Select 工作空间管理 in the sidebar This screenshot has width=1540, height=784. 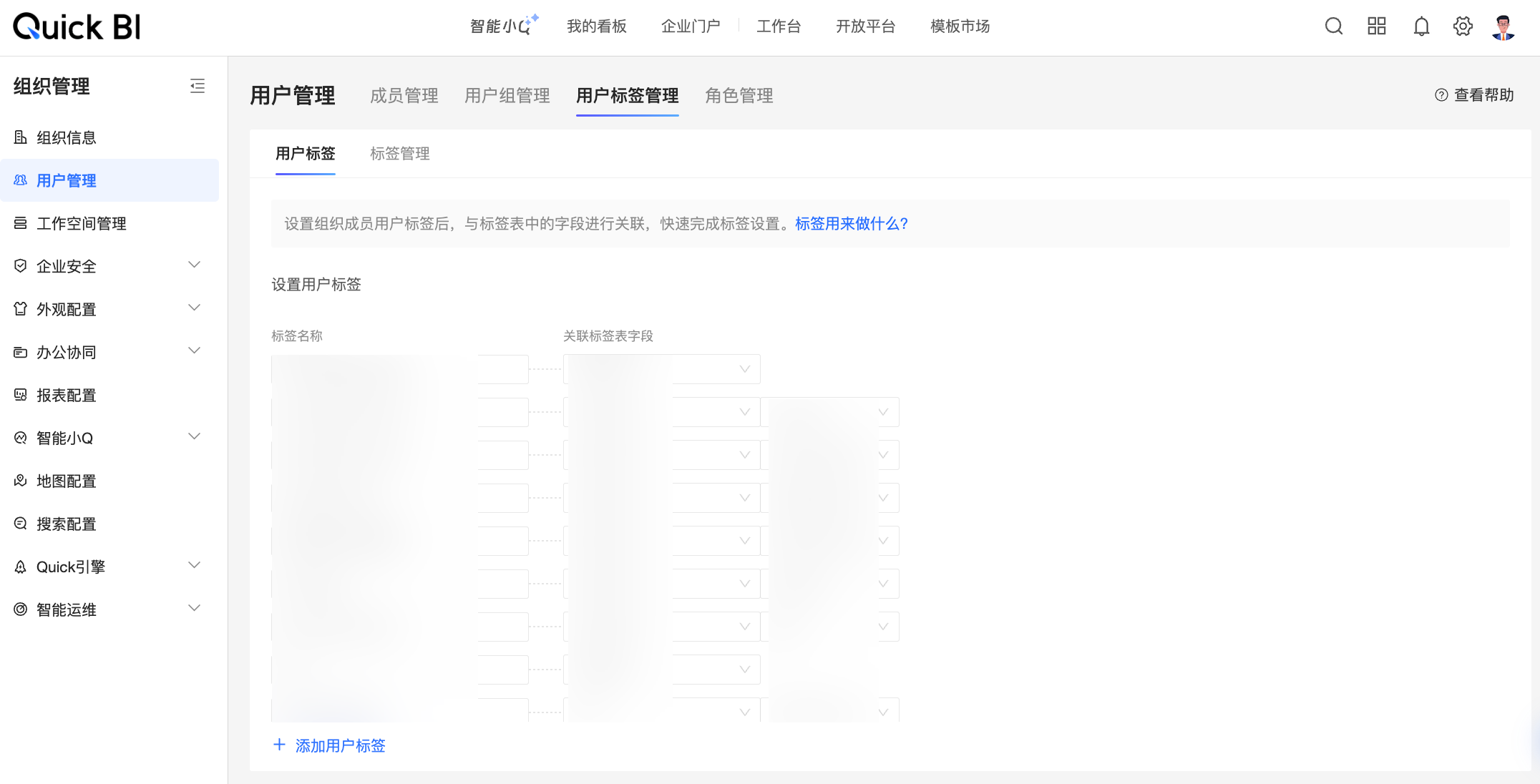pyautogui.click(x=81, y=224)
